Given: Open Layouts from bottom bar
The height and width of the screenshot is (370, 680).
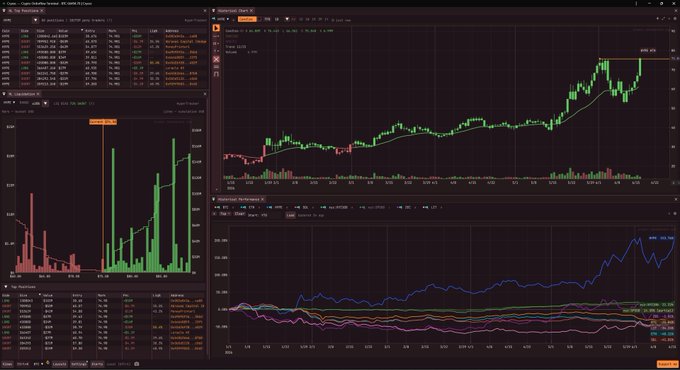Looking at the screenshot, I should 59,364.
